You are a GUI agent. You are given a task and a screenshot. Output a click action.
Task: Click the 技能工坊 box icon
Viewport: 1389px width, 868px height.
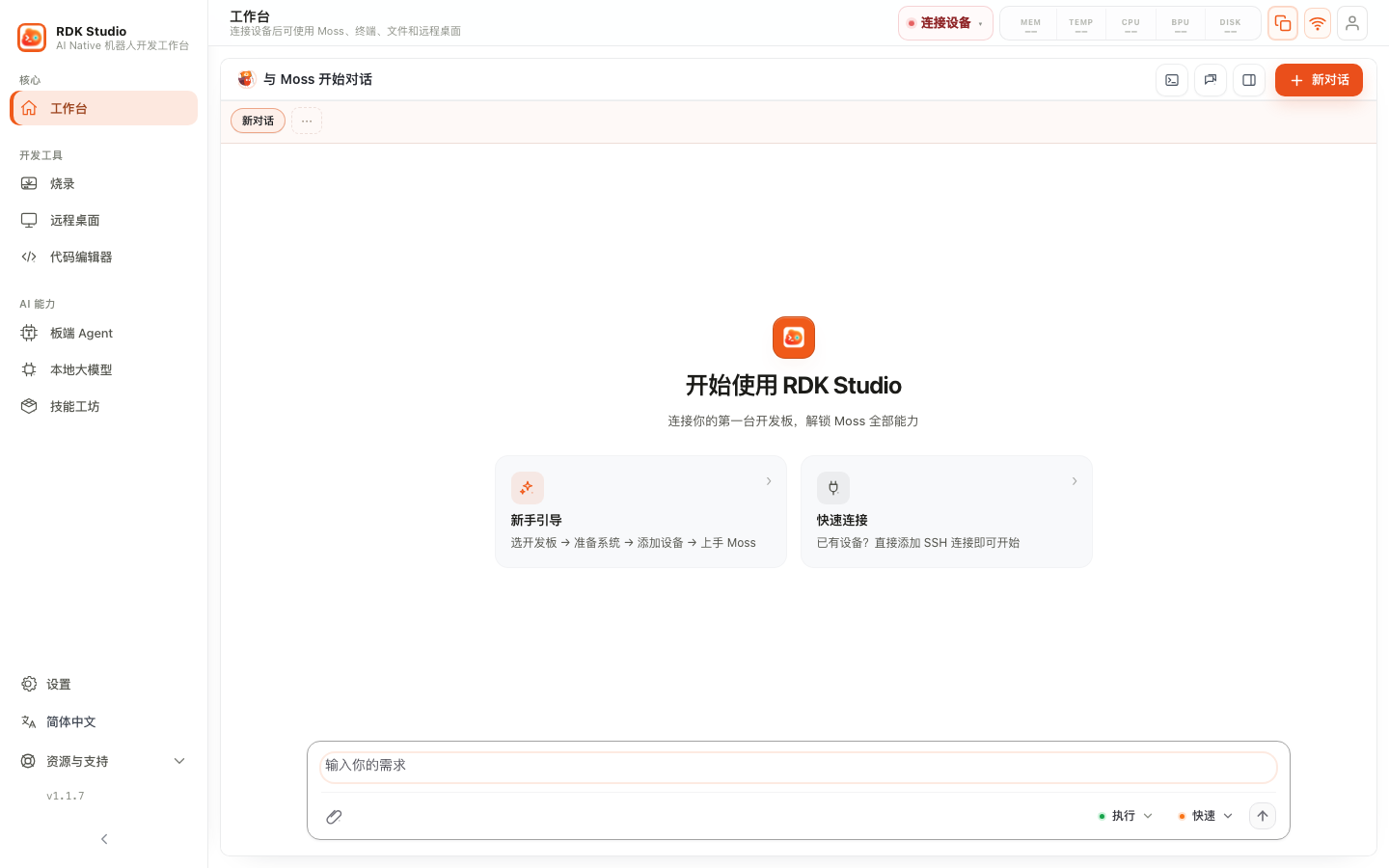[29, 406]
